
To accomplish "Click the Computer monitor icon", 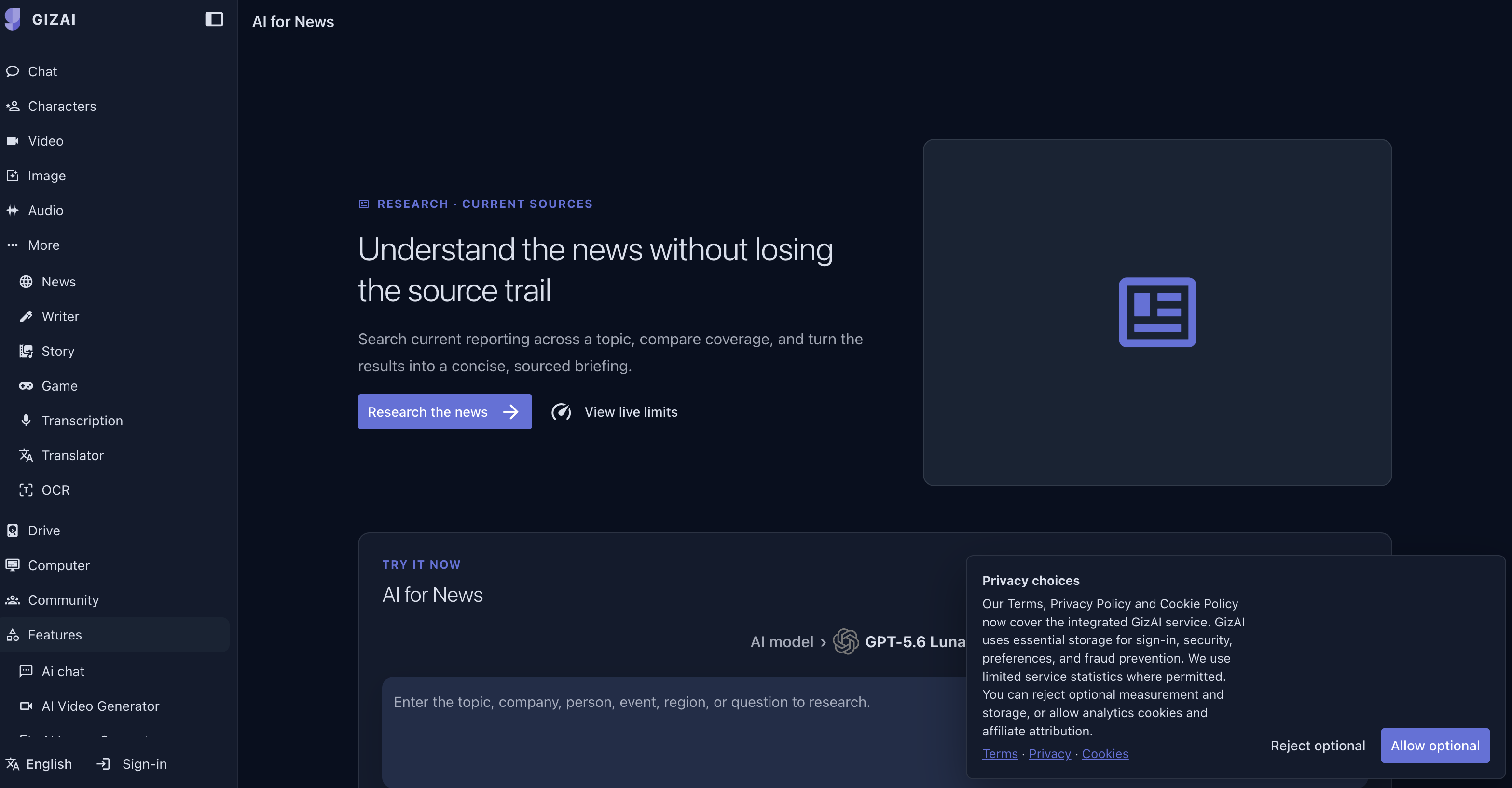I will point(13,565).
